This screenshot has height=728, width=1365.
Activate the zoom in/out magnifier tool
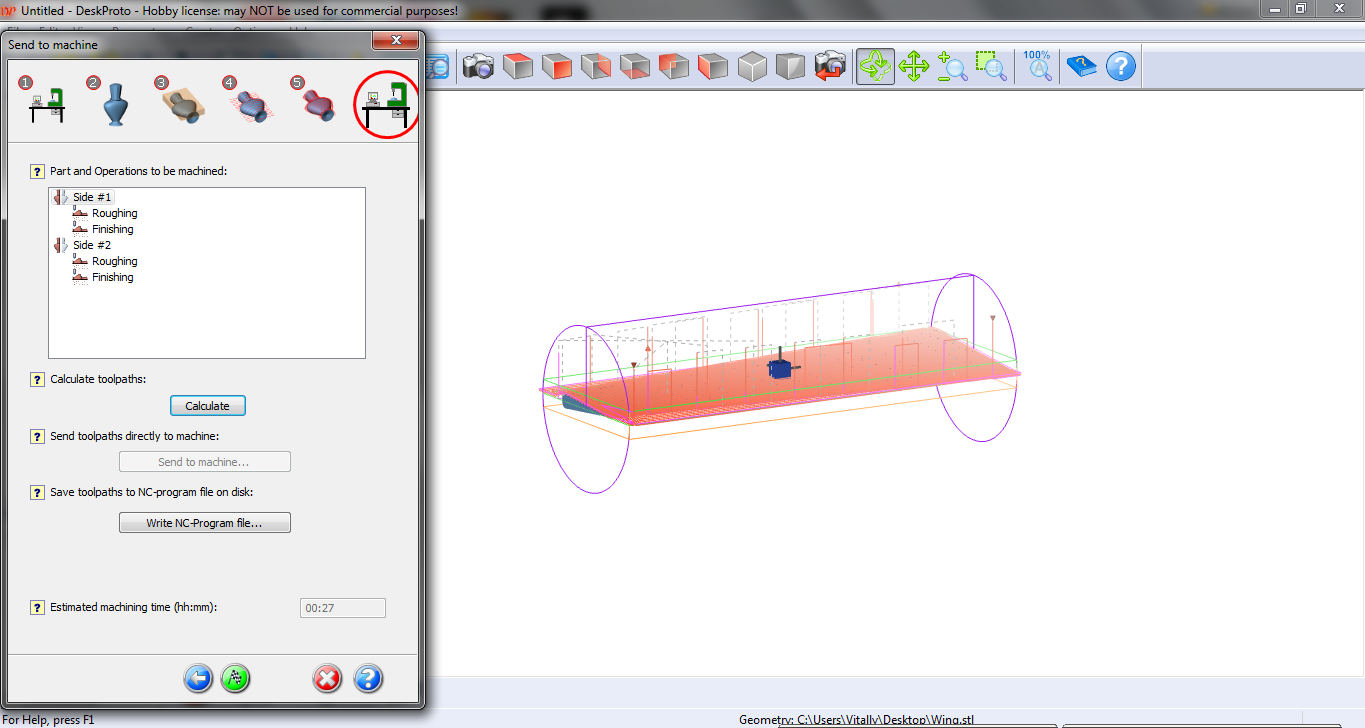(x=952, y=66)
